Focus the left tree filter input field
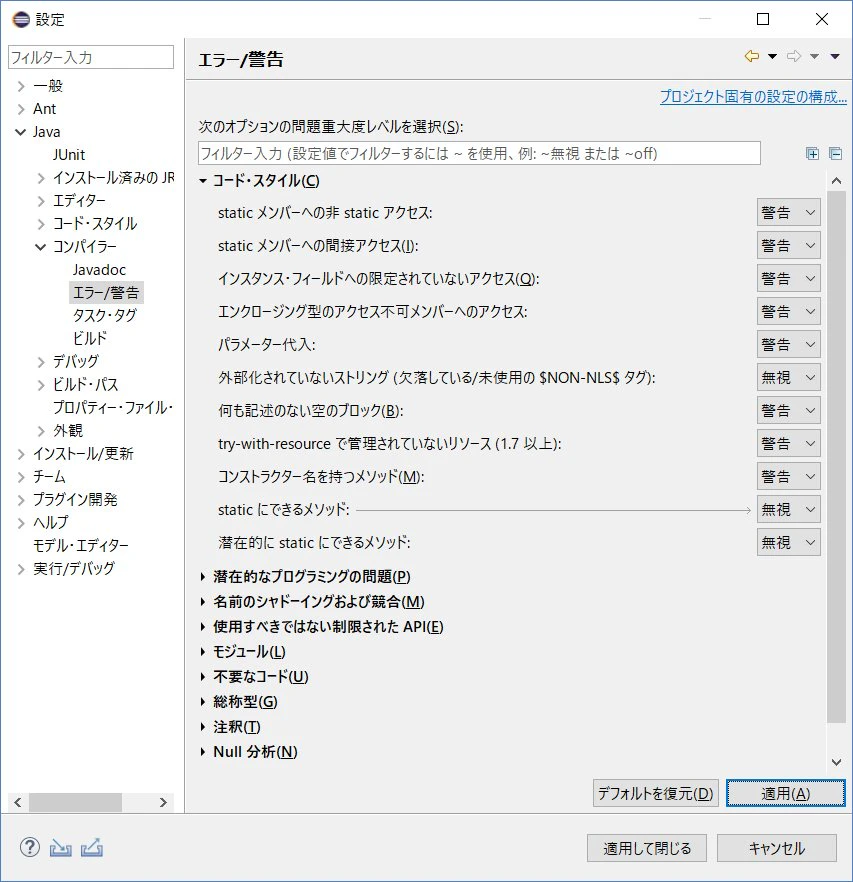 91,57
